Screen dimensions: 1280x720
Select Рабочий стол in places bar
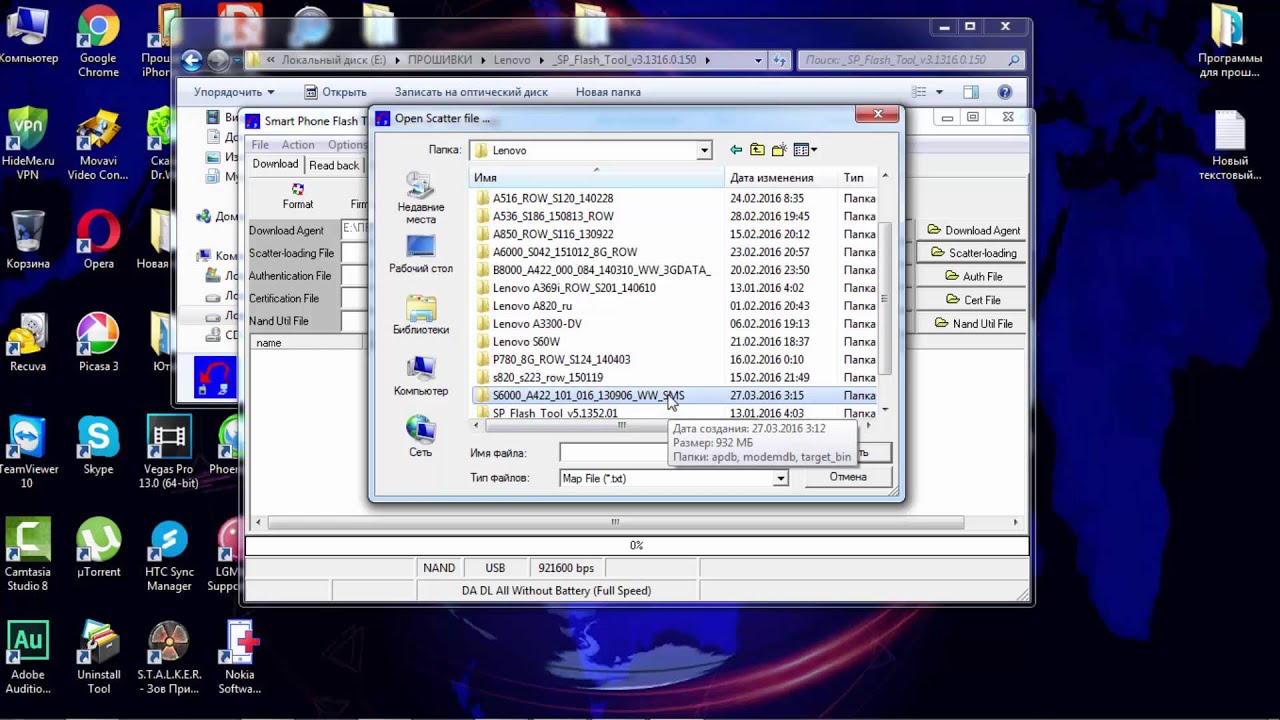(x=421, y=254)
